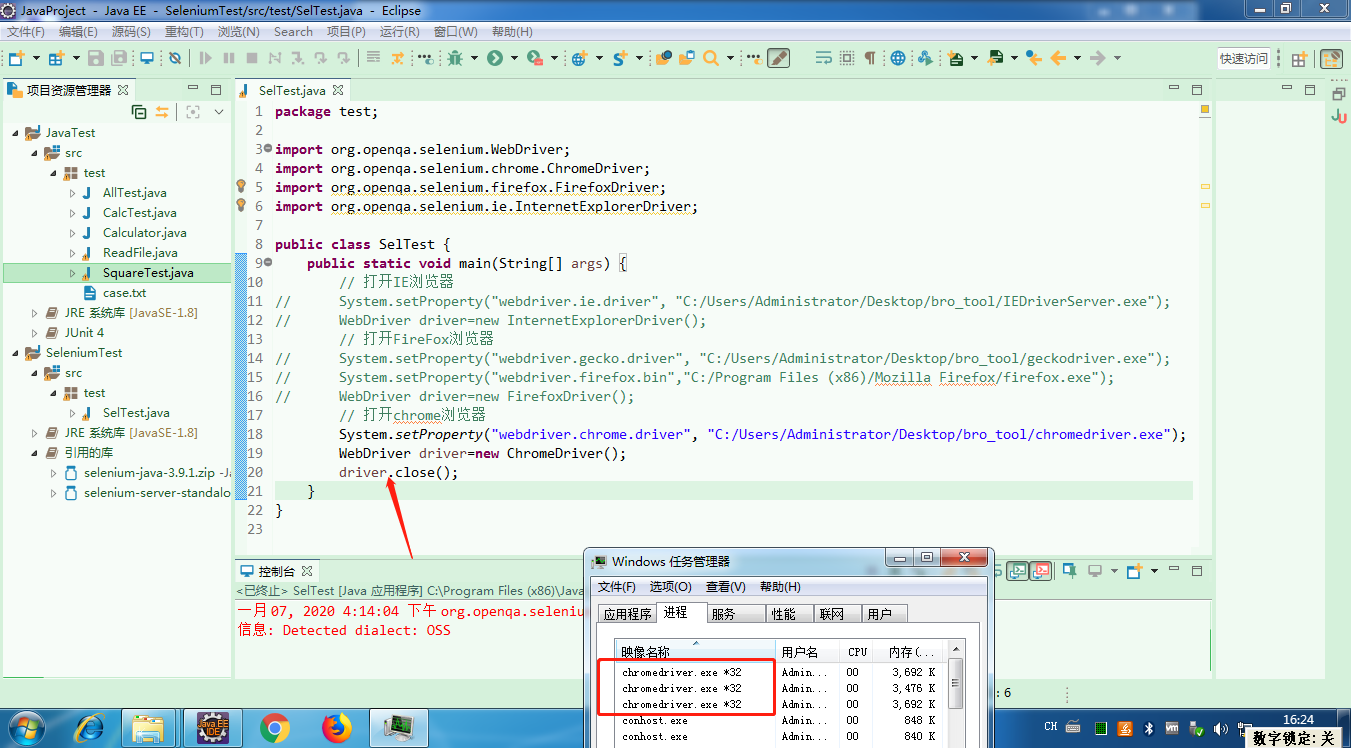This screenshot has width=1351, height=748.
Task: Expand the JUnit 4 library node
Action: (x=34, y=333)
